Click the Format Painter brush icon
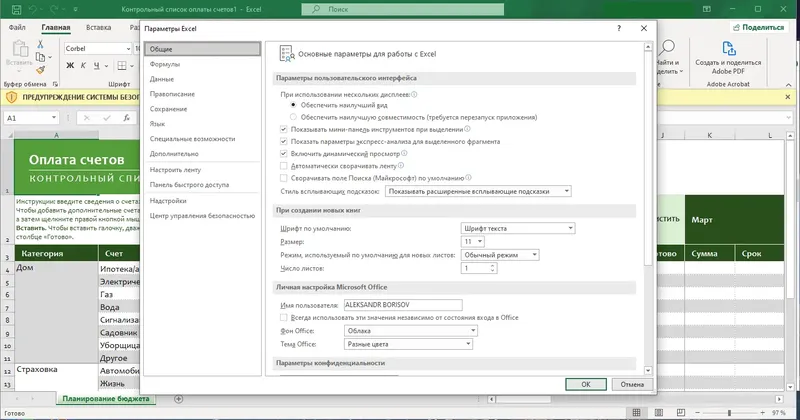The image size is (800, 420). [x=40, y=69]
